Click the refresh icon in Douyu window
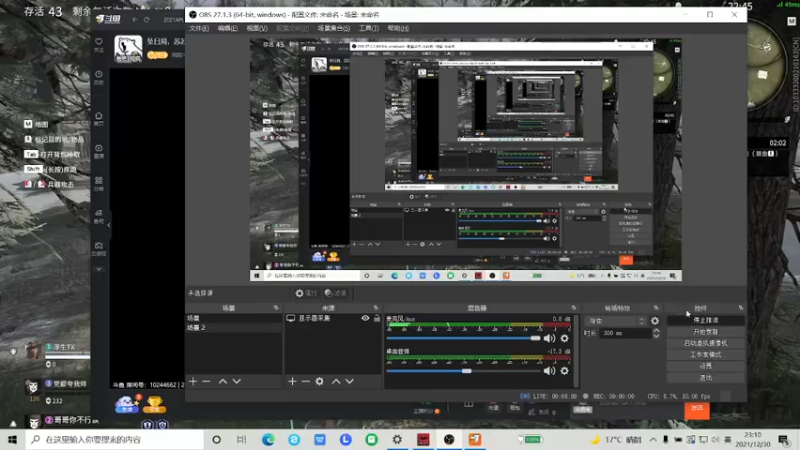Viewport: 800px width, 450px height. coord(147,19)
